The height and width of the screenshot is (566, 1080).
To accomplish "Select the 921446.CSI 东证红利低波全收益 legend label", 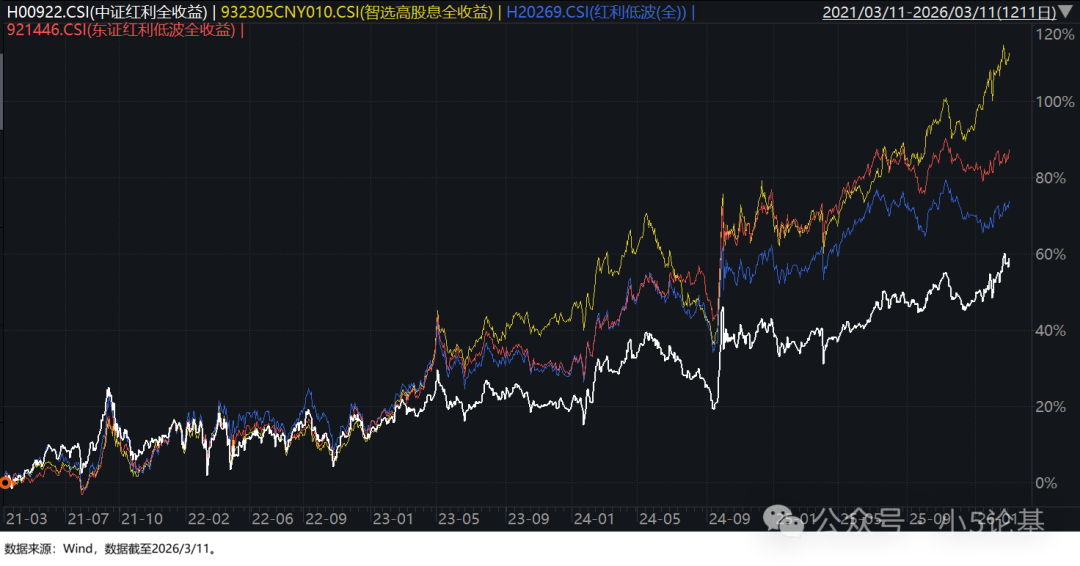I will coord(122,30).
